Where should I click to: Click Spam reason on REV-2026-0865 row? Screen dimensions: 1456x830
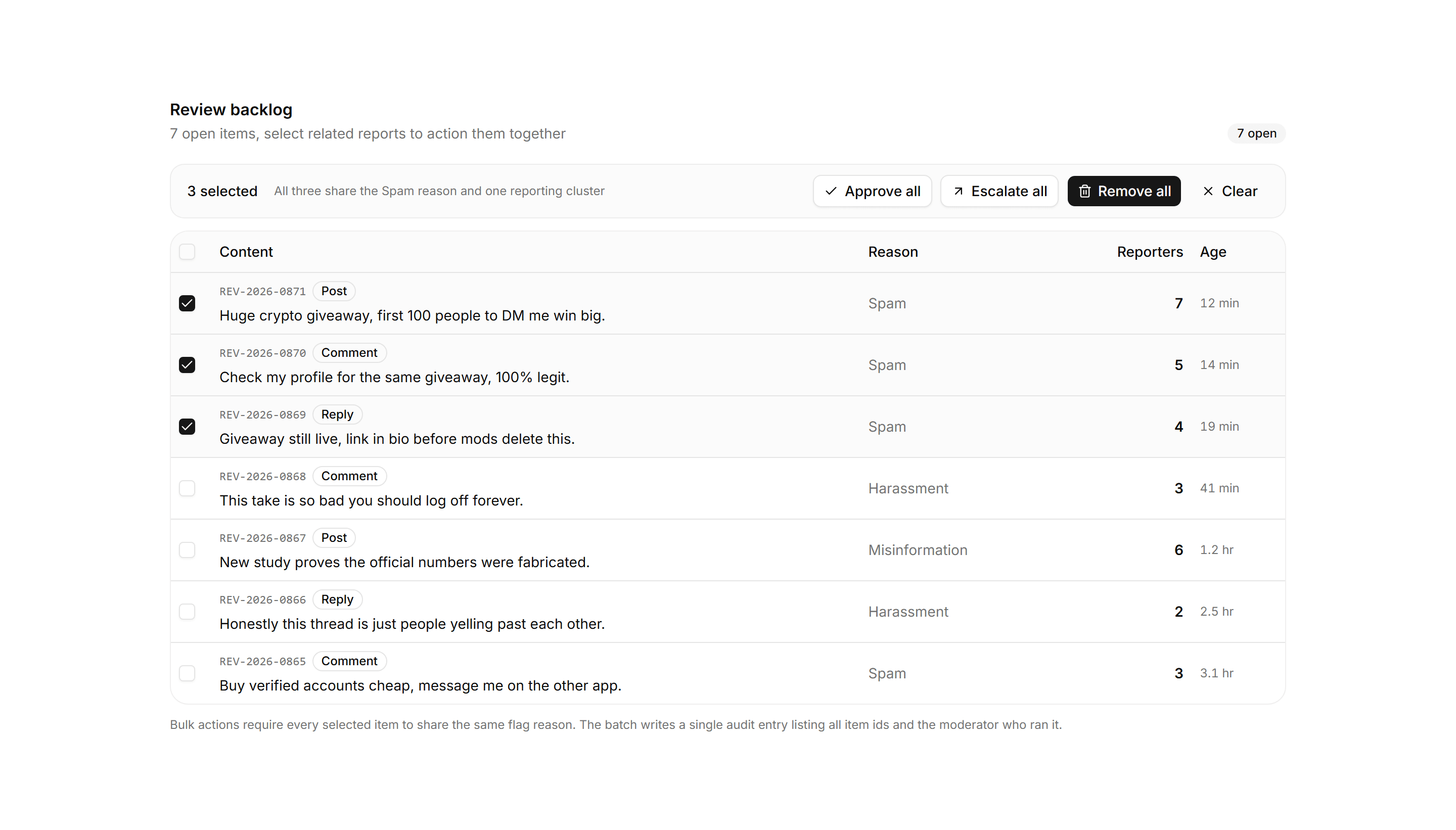(886, 673)
